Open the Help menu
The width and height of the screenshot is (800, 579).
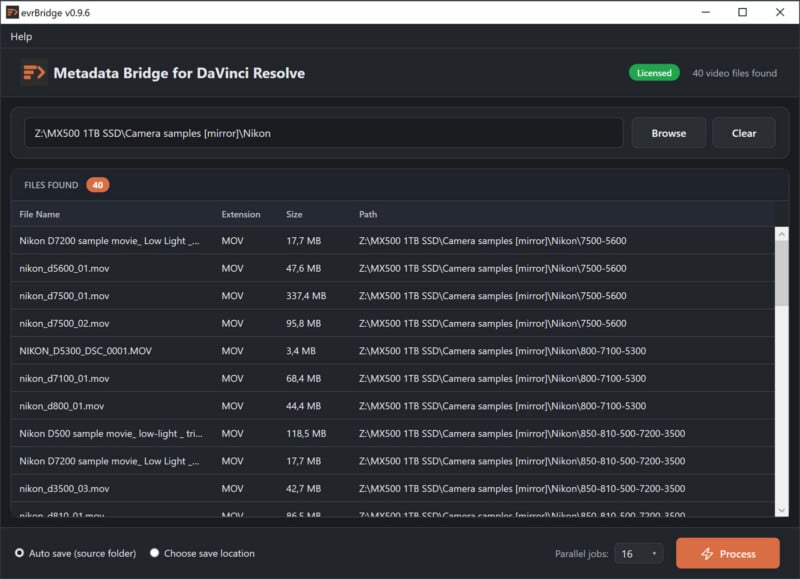coord(20,36)
